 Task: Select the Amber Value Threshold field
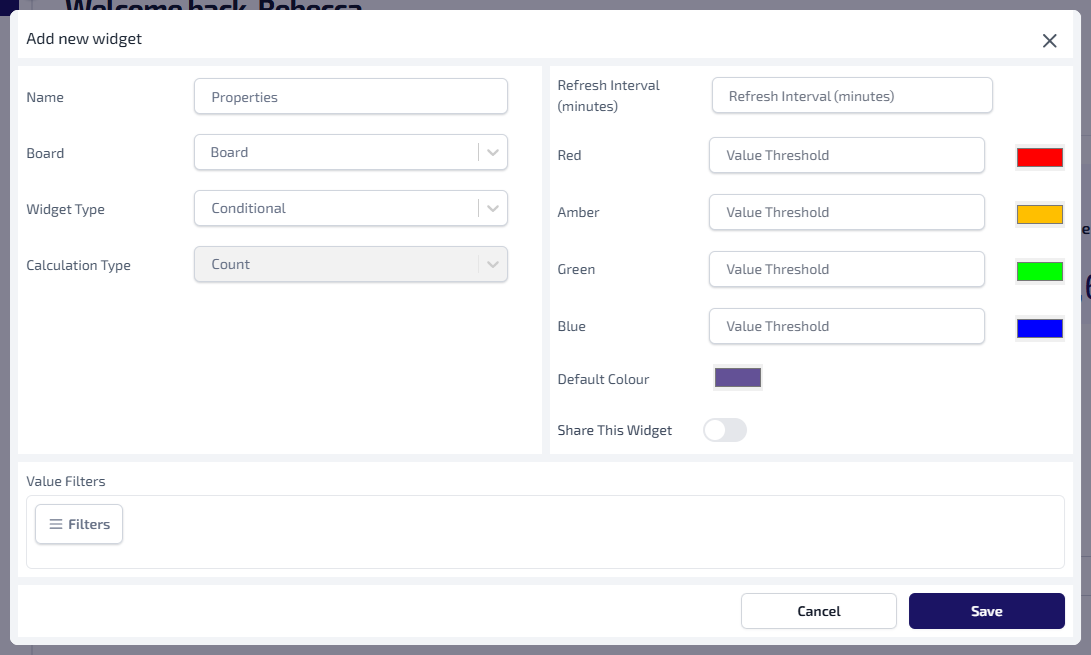point(847,212)
